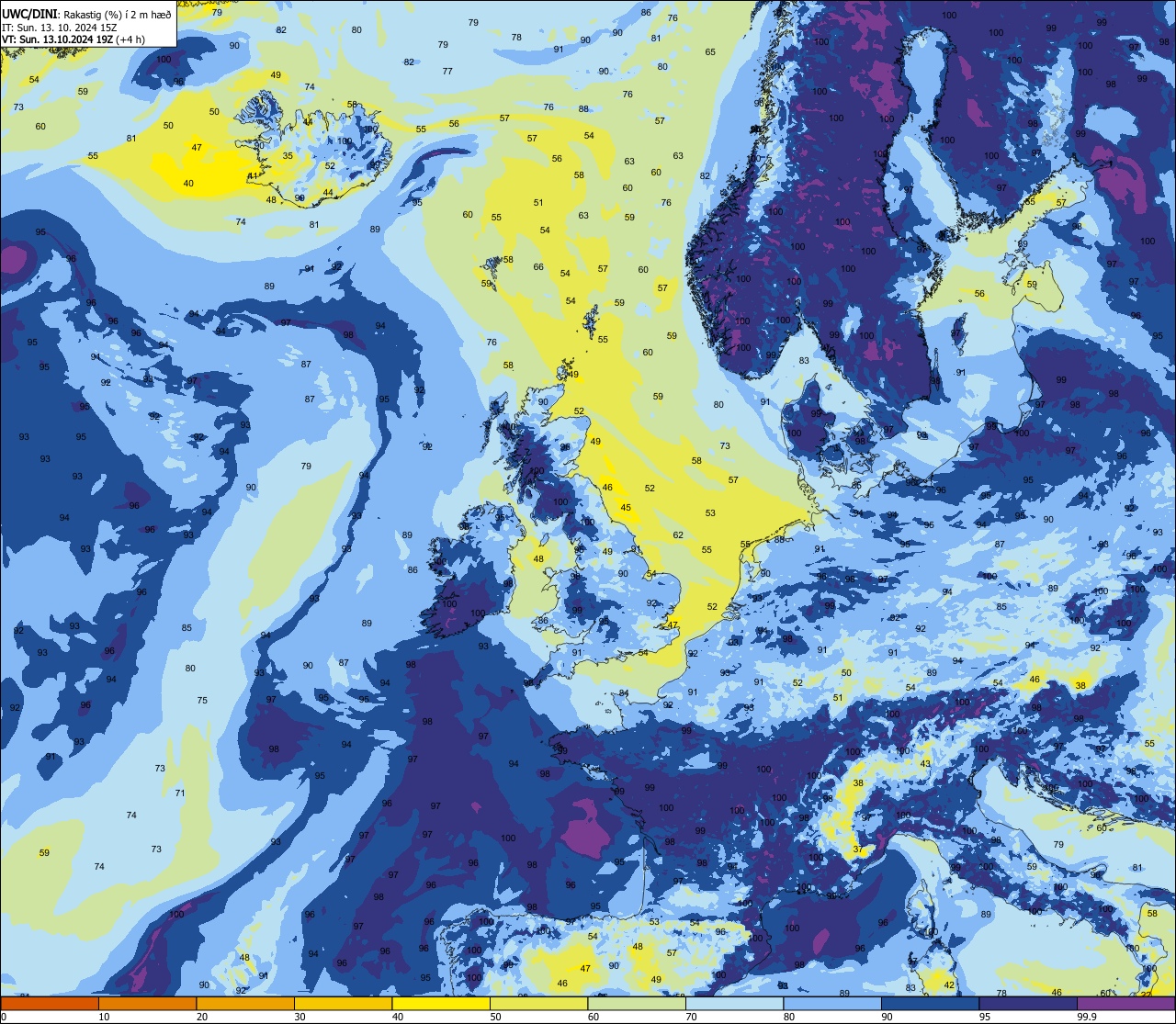Click the 10–20% orange legend swatch
The height and width of the screenshot is (1024, 1176).
point(147,1003)
